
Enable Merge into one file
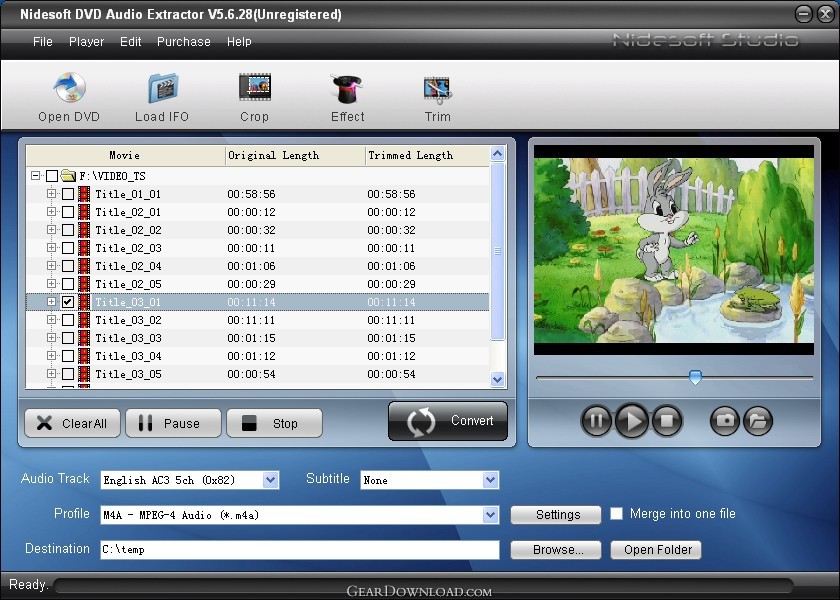pos(617,514)
